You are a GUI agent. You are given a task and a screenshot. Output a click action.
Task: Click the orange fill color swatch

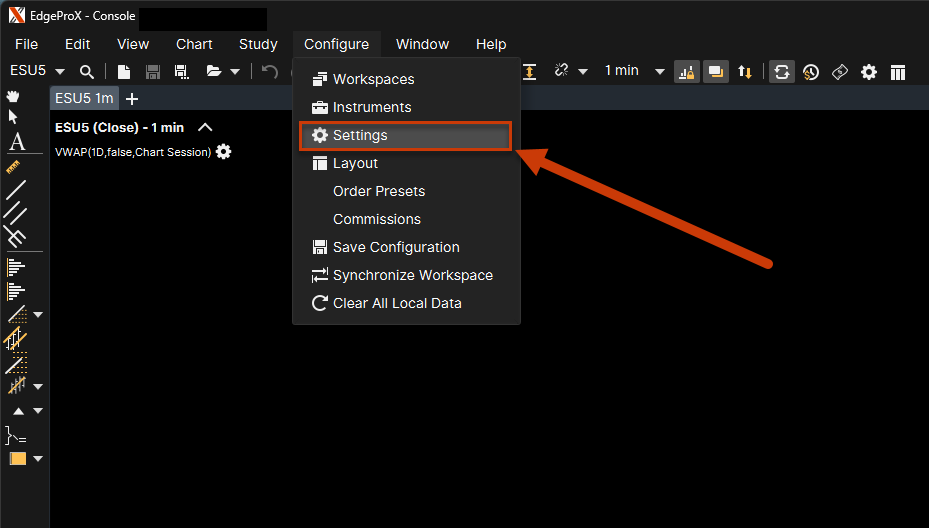17,459
